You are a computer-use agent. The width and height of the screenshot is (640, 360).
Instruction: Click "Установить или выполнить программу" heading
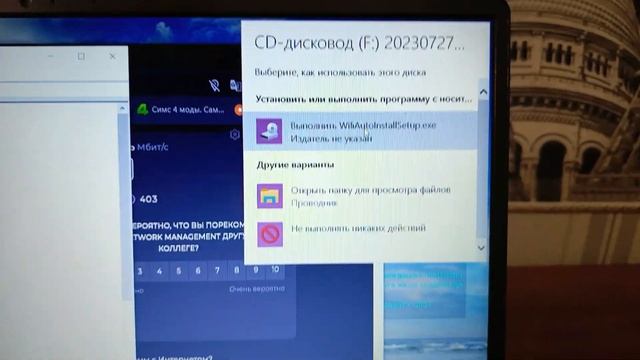(x=363, y=99)
